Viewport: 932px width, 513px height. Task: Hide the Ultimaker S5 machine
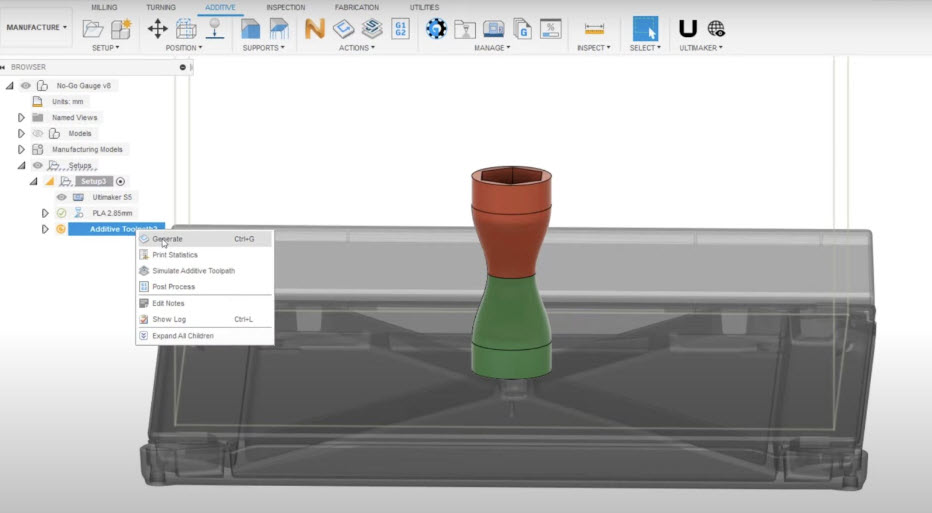tap(61, 197)
